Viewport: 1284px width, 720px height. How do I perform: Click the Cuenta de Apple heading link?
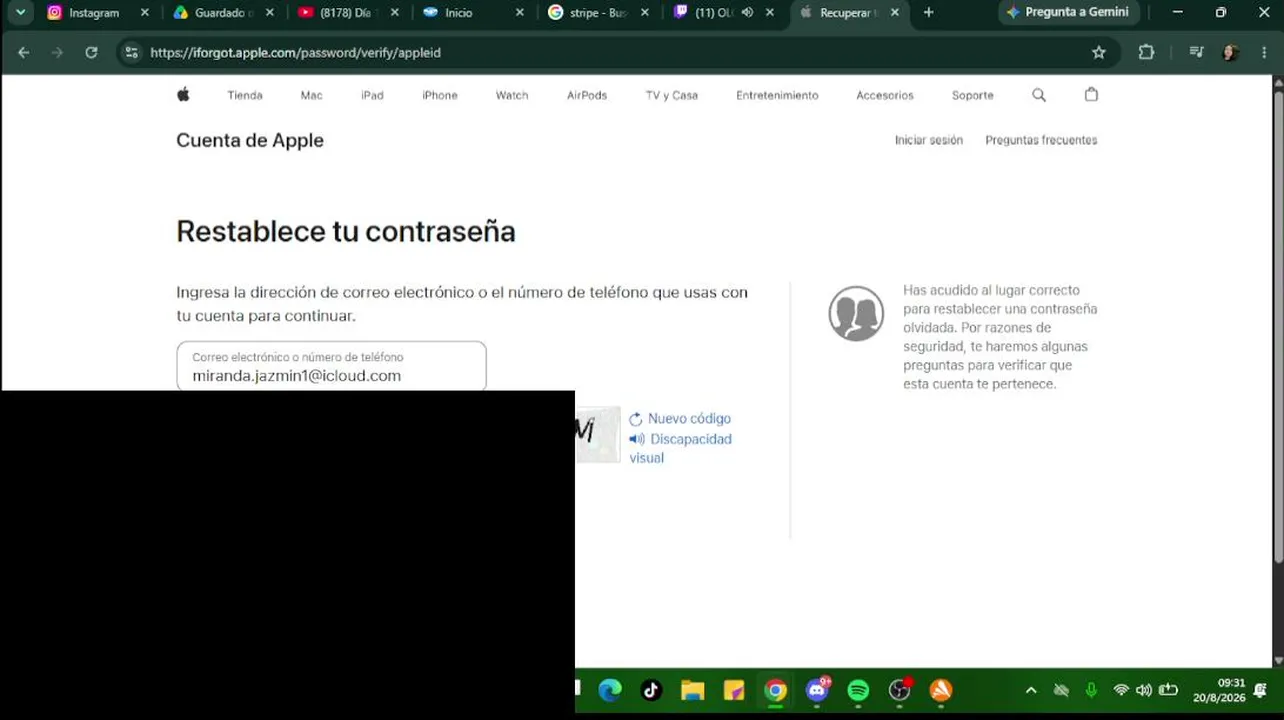point(250,140)
